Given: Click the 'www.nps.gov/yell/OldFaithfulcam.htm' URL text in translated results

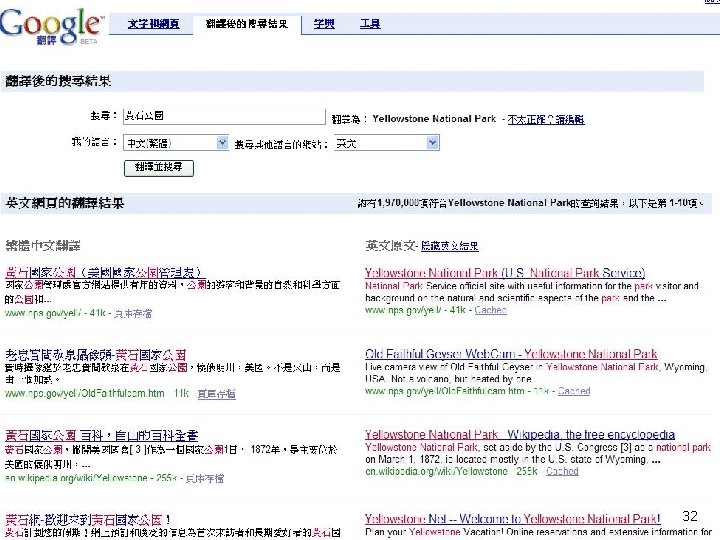Looking at the screenshot, I should pyautogui.click(x=84, y=394).
